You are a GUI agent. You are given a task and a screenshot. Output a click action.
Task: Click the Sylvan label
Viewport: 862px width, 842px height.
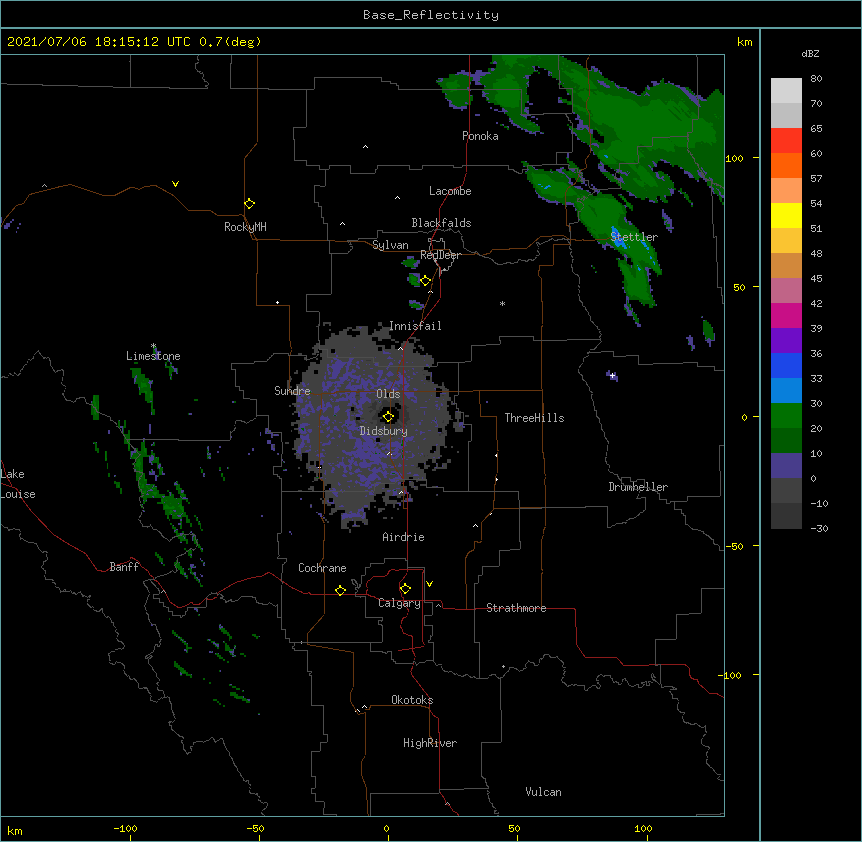[390, 245]
